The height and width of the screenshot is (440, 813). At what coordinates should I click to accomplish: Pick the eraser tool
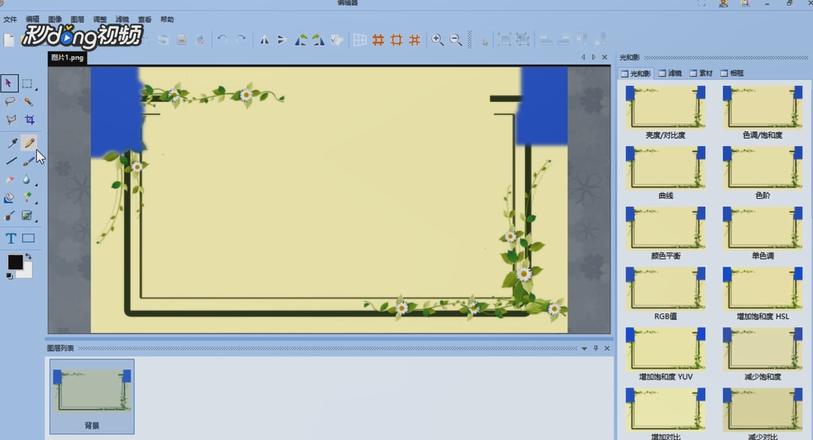[x=9, y=180]
